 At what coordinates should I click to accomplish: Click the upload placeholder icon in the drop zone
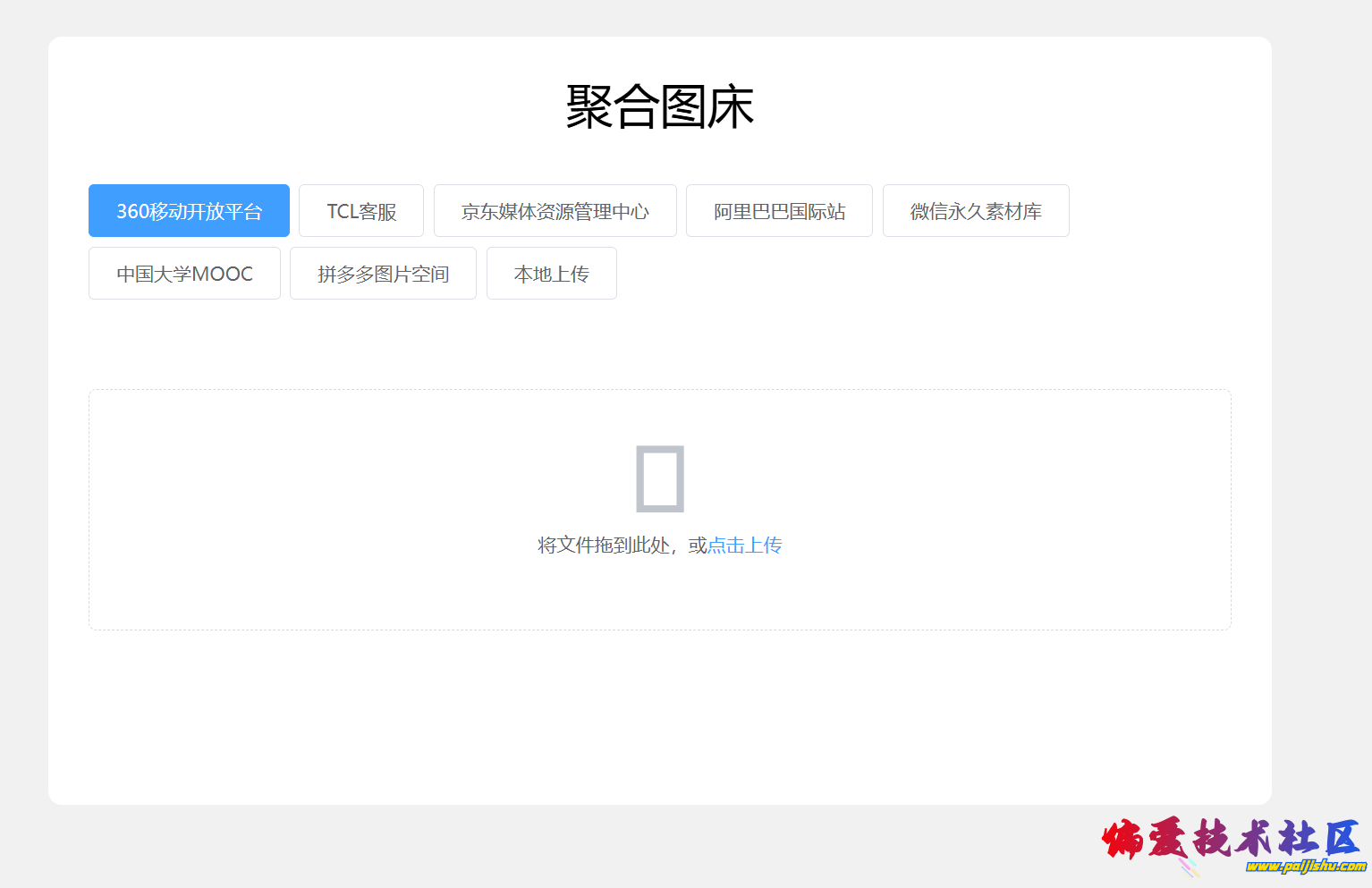point(660,478)
